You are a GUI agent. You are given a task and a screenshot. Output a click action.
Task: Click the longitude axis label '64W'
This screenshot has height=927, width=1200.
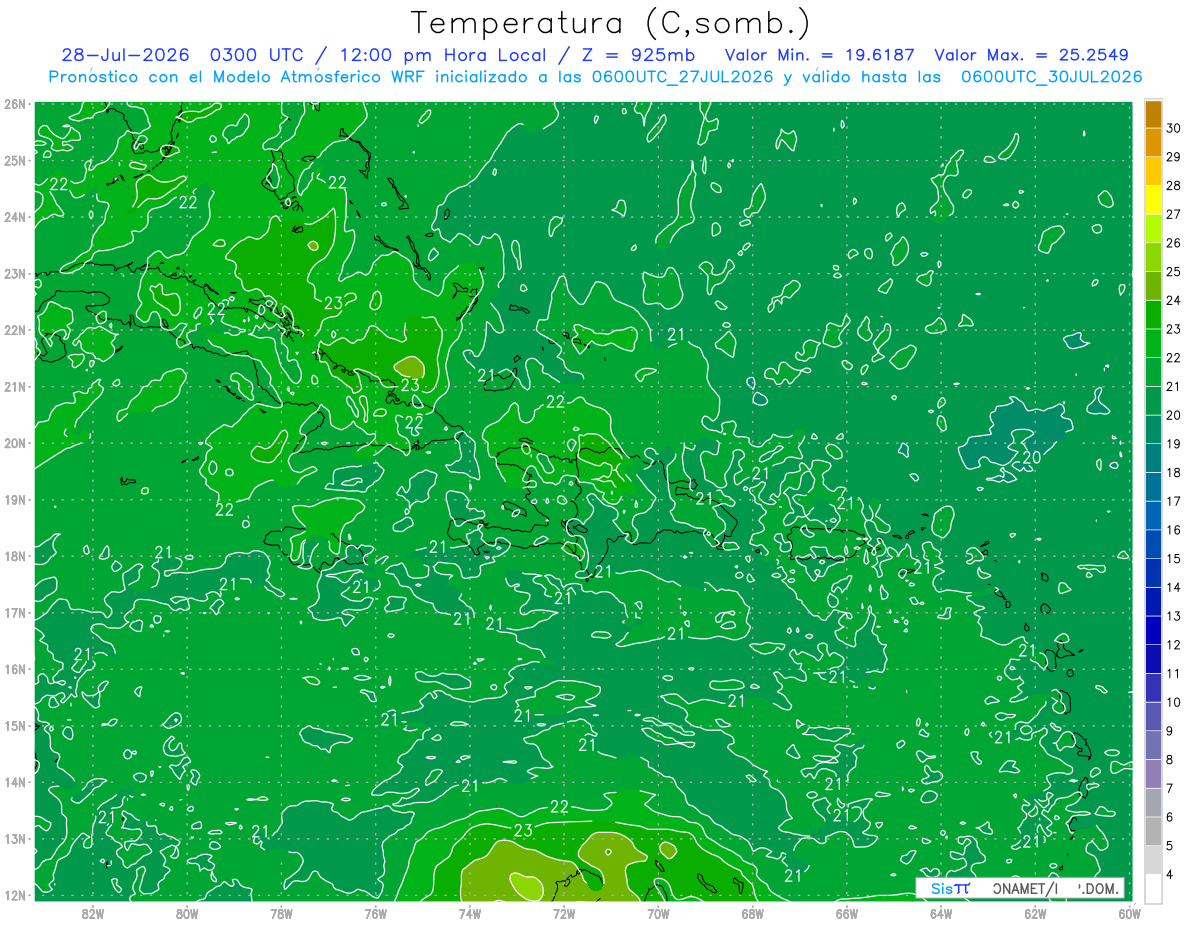coord(941,913)
